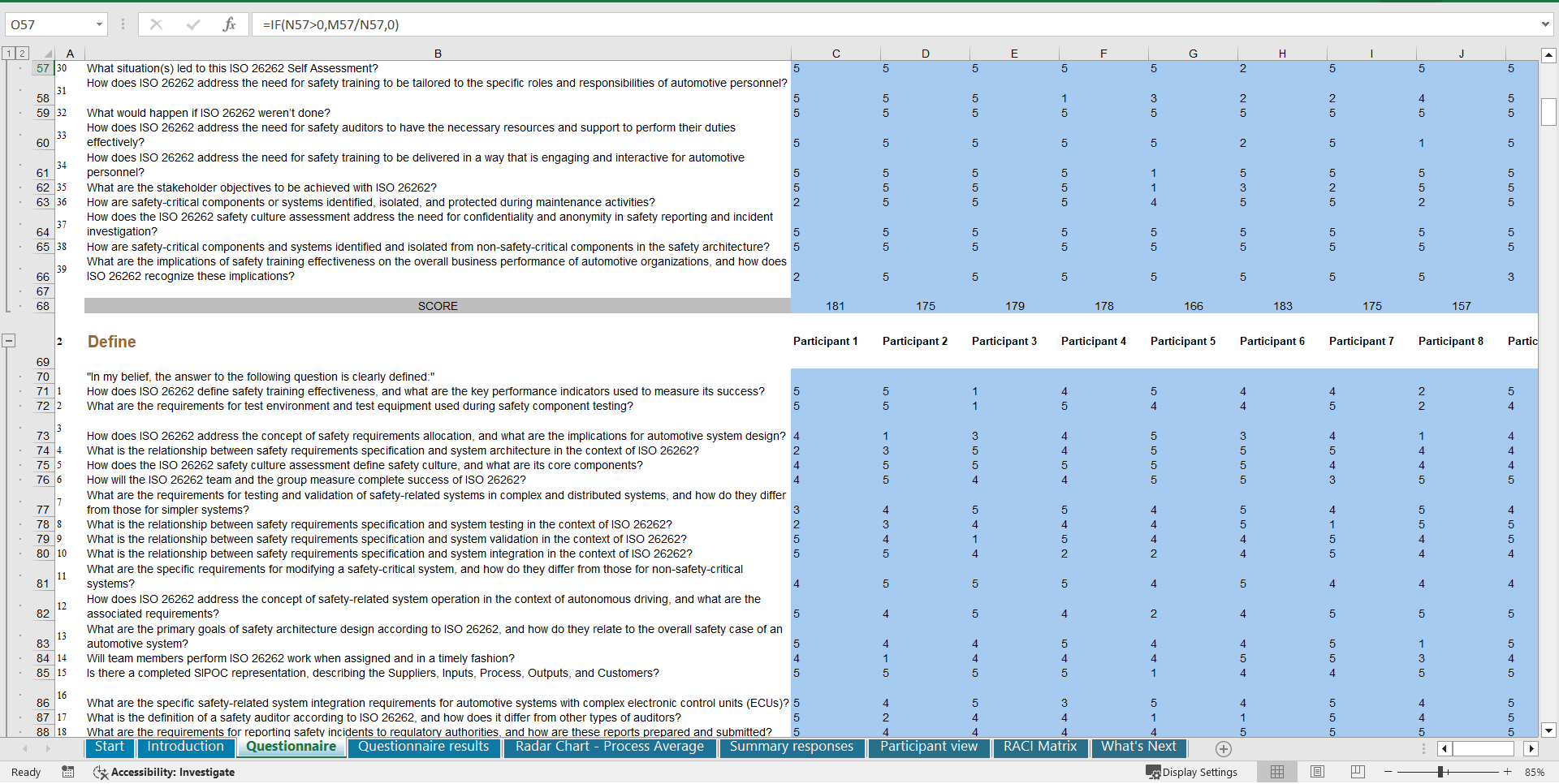Click the Name Box showing O57
Viewport: 1559px width, 784px height.
(x=49, y=24)
